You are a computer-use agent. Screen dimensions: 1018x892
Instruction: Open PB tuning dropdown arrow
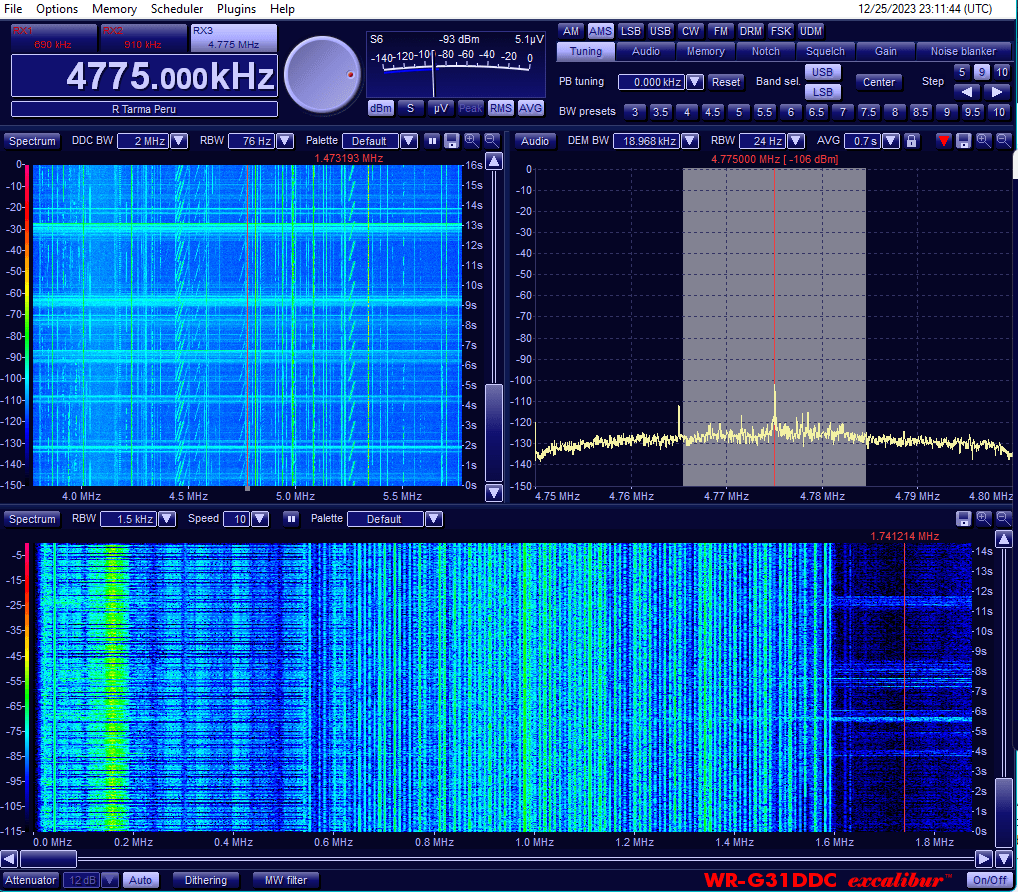pyautogui.click(x=695, y=82)
